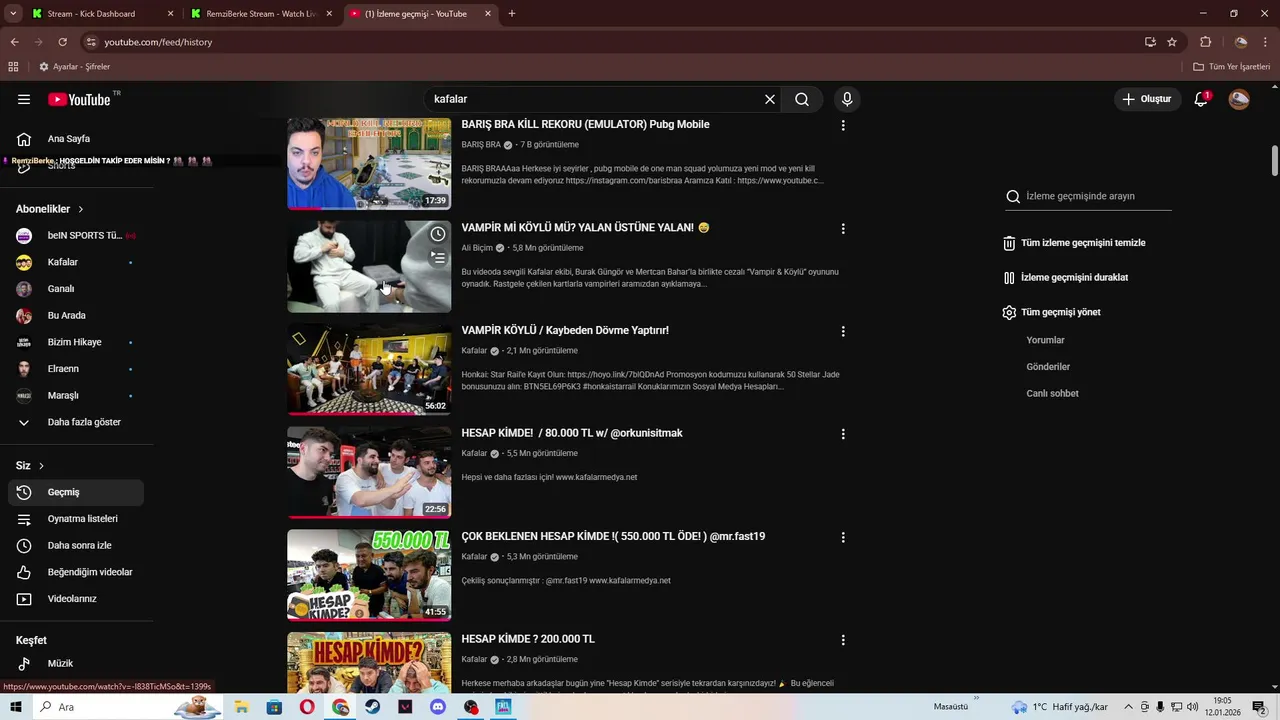This screenshot has width=1280, height=720.
Task: Select Yorumlar history type
Action: [1045, 340]
